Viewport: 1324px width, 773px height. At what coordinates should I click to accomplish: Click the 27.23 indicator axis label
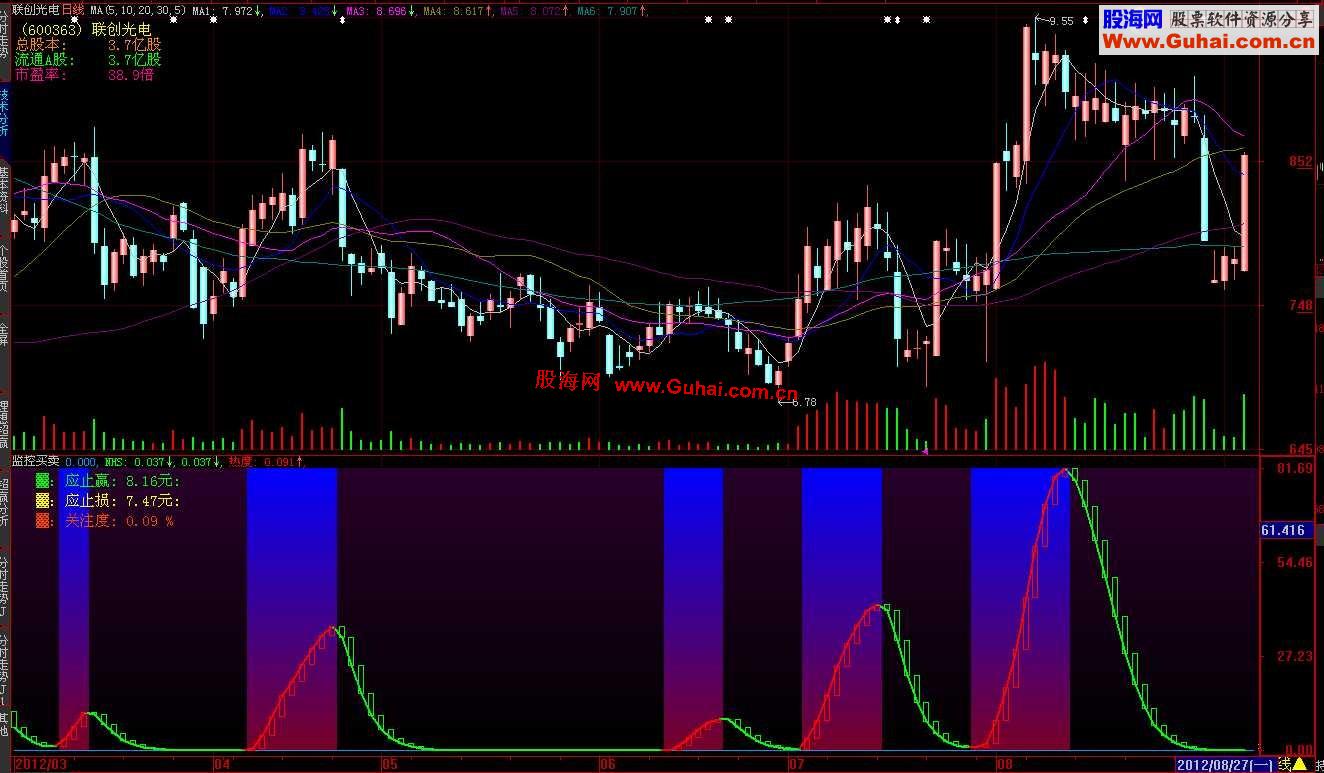click(1297, 656)
